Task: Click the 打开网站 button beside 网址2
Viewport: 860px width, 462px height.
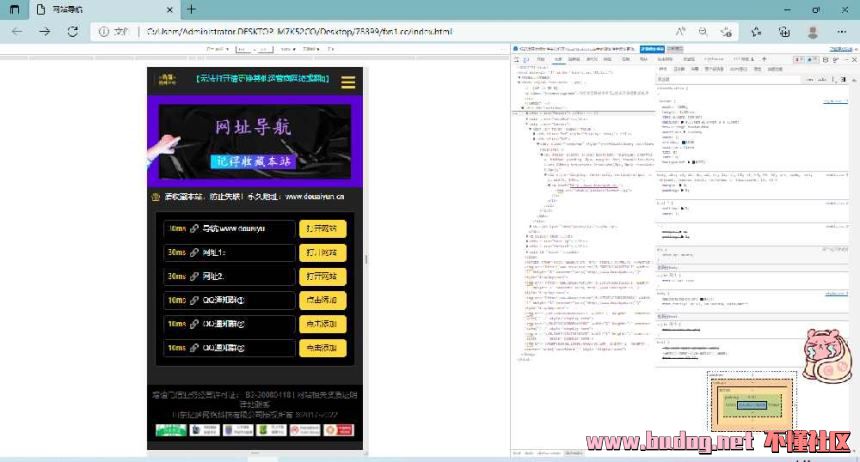Action: coord(322,276)
